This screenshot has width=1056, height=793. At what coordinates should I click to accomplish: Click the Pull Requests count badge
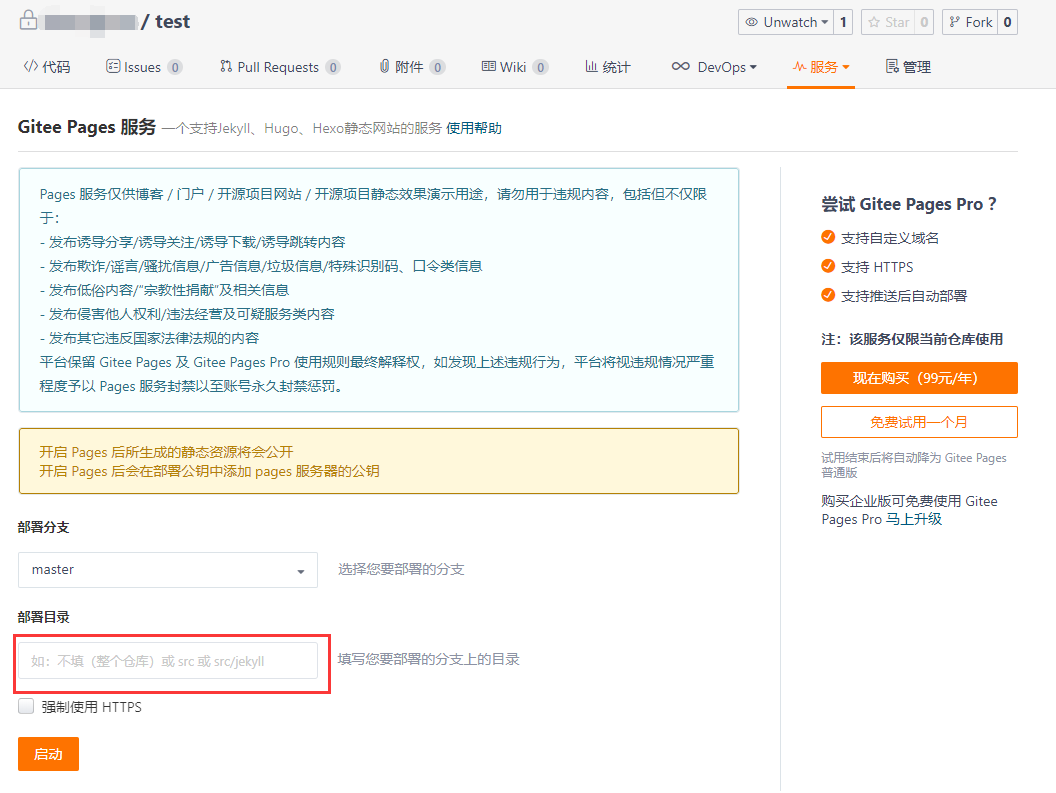pyautogui.click(x=333, y=67)
